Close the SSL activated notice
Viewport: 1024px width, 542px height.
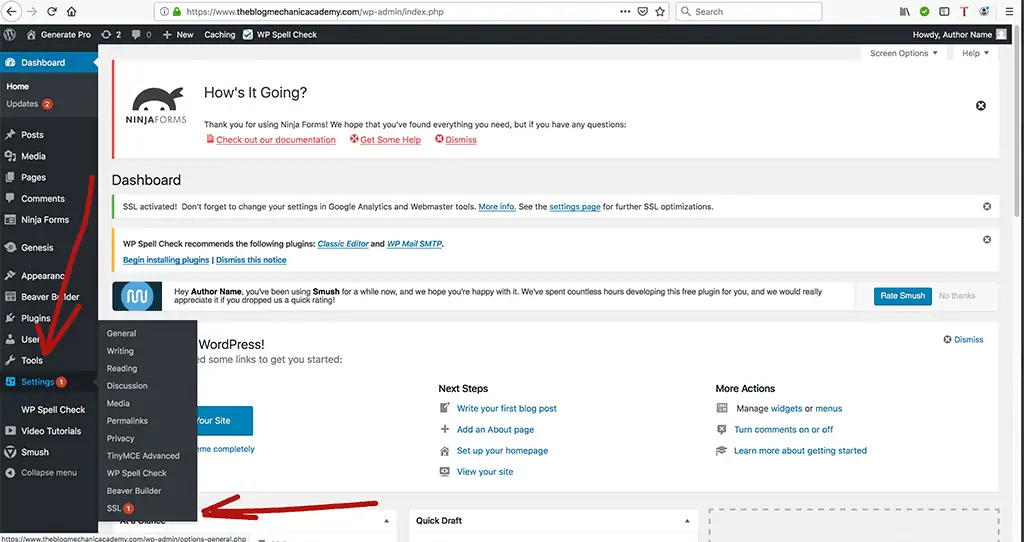point(987,207)
